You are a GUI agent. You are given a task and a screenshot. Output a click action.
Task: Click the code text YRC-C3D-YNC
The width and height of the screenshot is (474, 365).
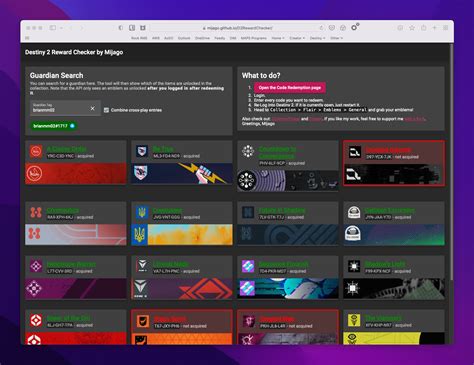click(x=60, y=156)
